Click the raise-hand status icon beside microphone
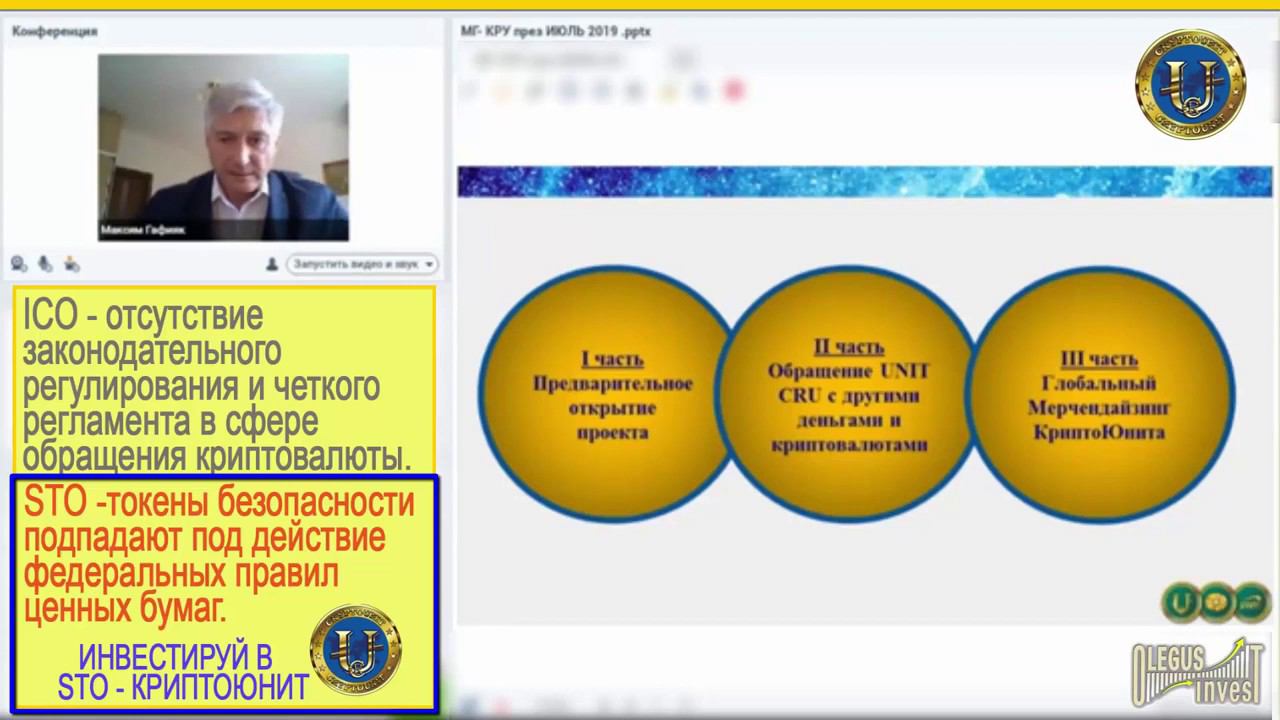The height and width of the screenshot is (720, 1280). point(71,264)
